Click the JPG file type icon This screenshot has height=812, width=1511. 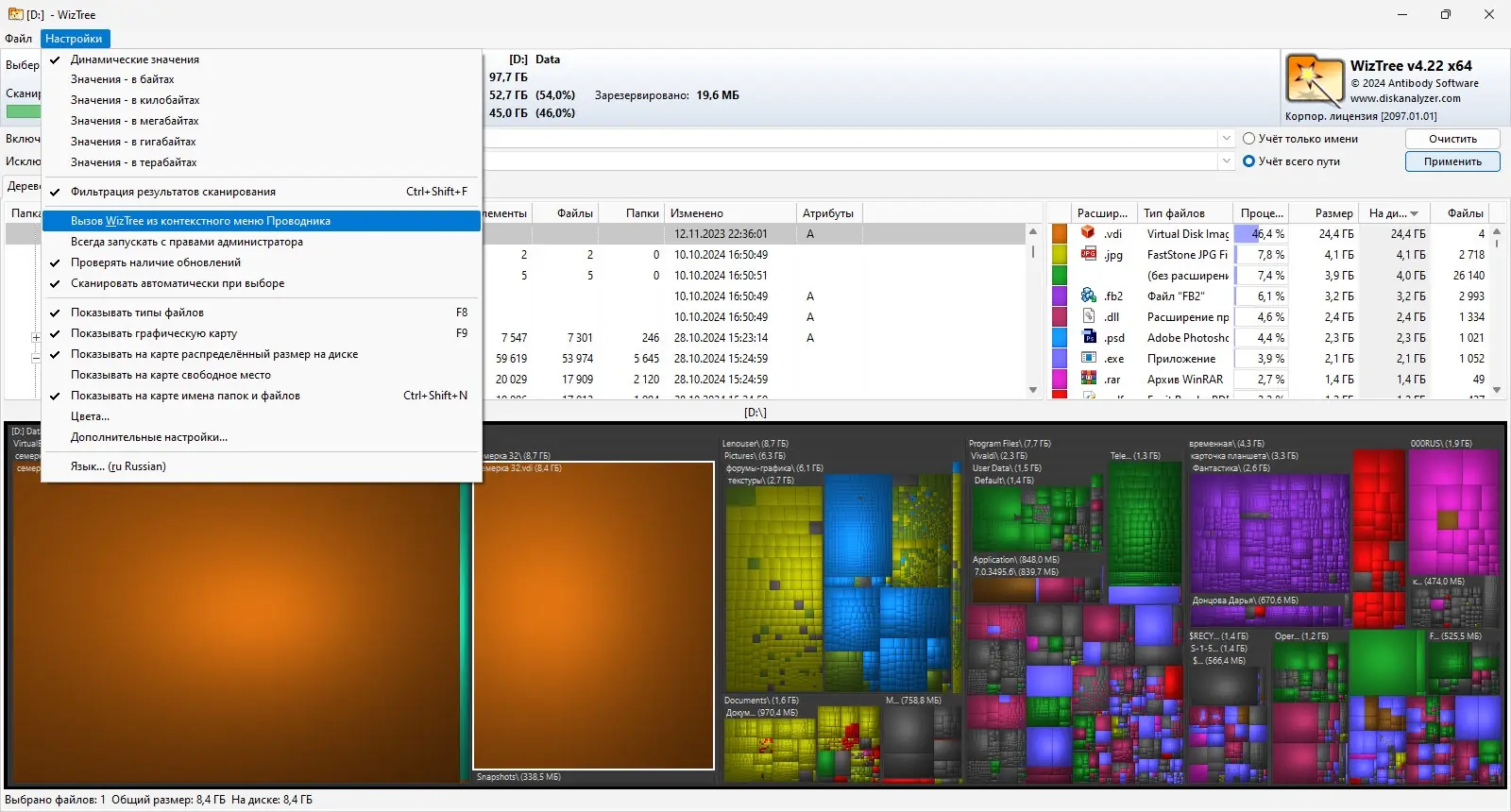pos(1089,254)
